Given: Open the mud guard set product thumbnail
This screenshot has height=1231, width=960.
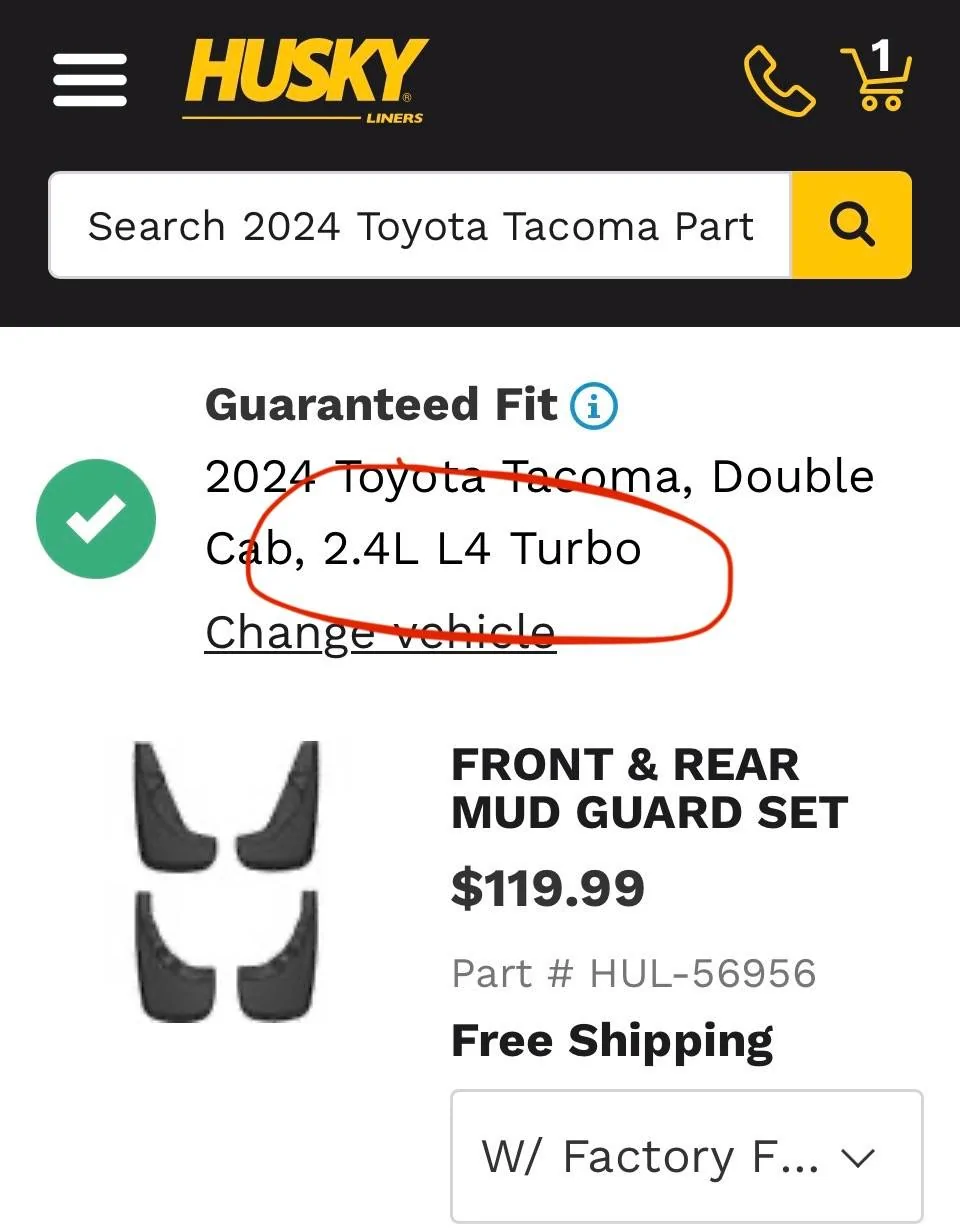Looking at the screenshot, I should 226,880.
